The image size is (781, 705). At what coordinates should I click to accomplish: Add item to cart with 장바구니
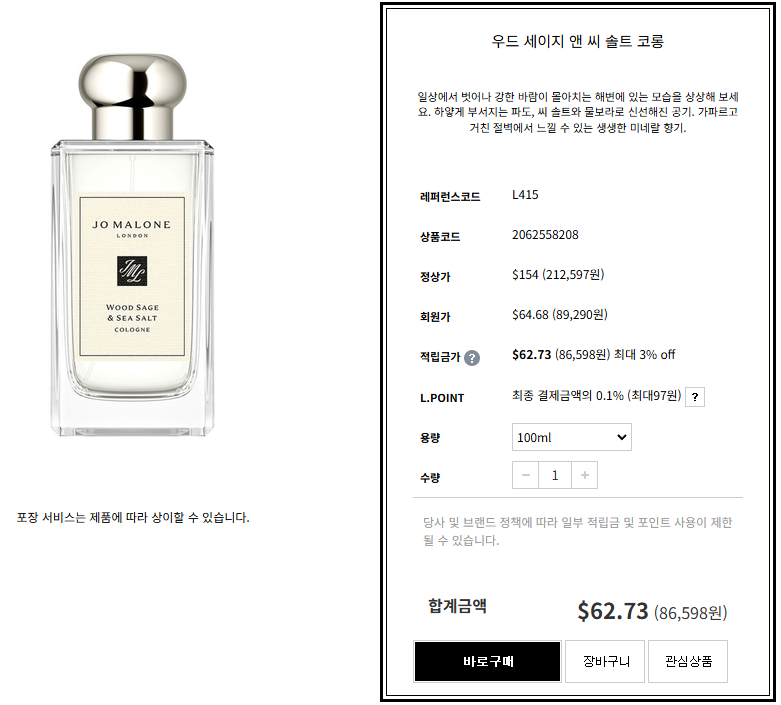coord(606,661)
